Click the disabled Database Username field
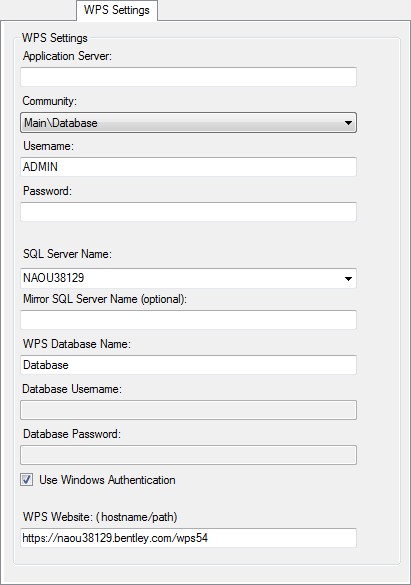This screenshot has width=411, height=585. 188,410
